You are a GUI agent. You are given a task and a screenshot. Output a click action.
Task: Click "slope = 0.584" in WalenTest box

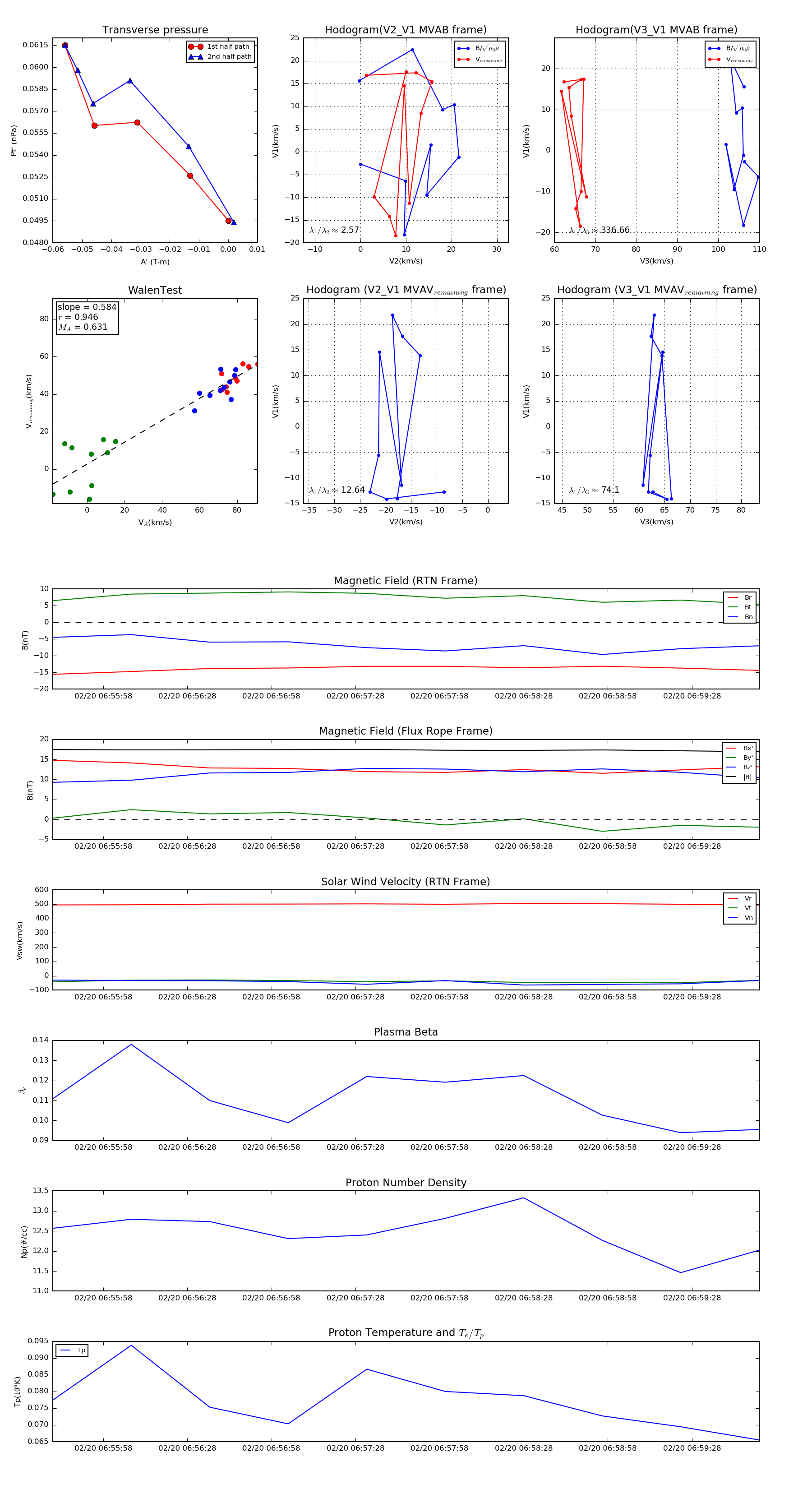[87, 307]
